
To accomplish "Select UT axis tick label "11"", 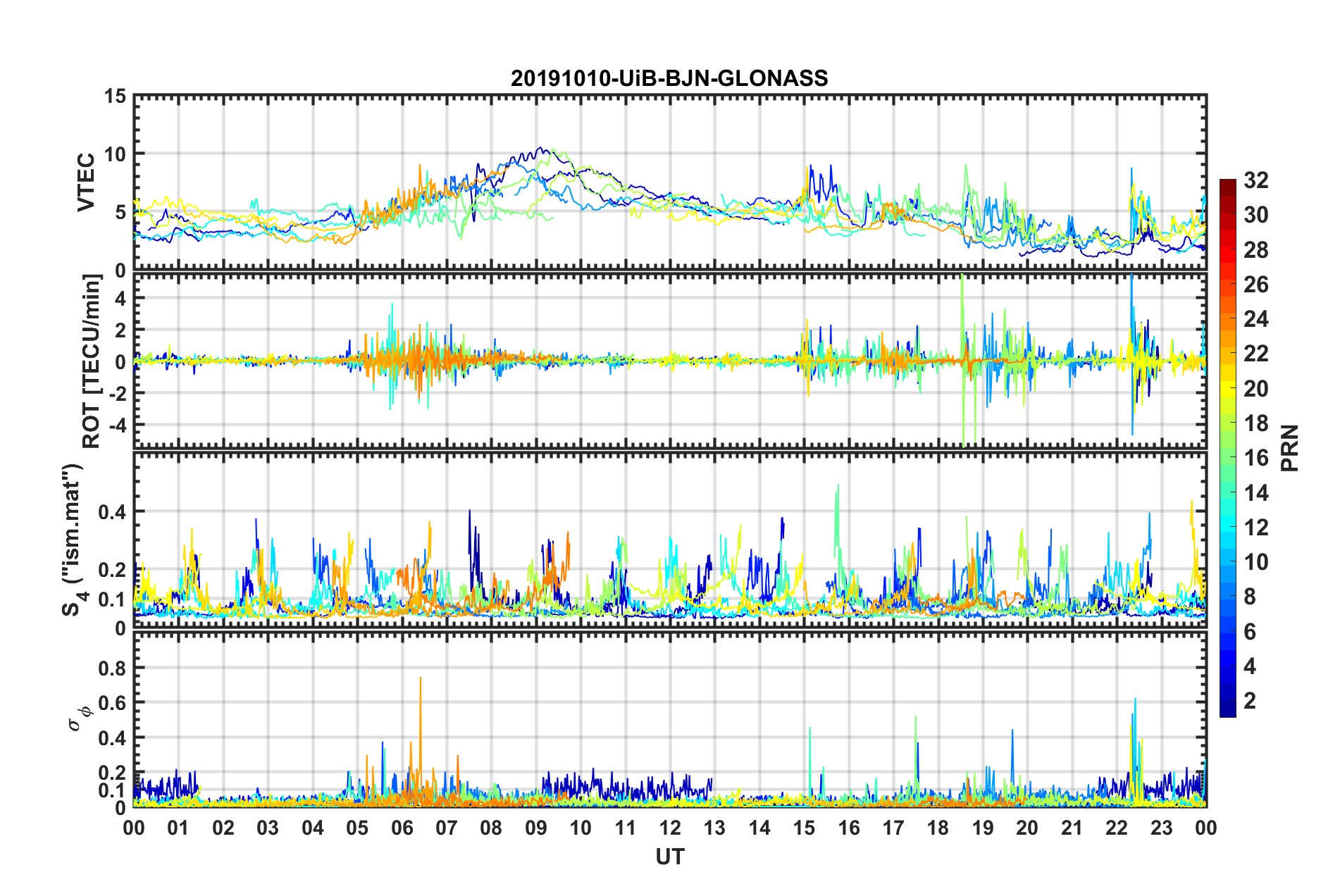I will [x=626, y=828].
